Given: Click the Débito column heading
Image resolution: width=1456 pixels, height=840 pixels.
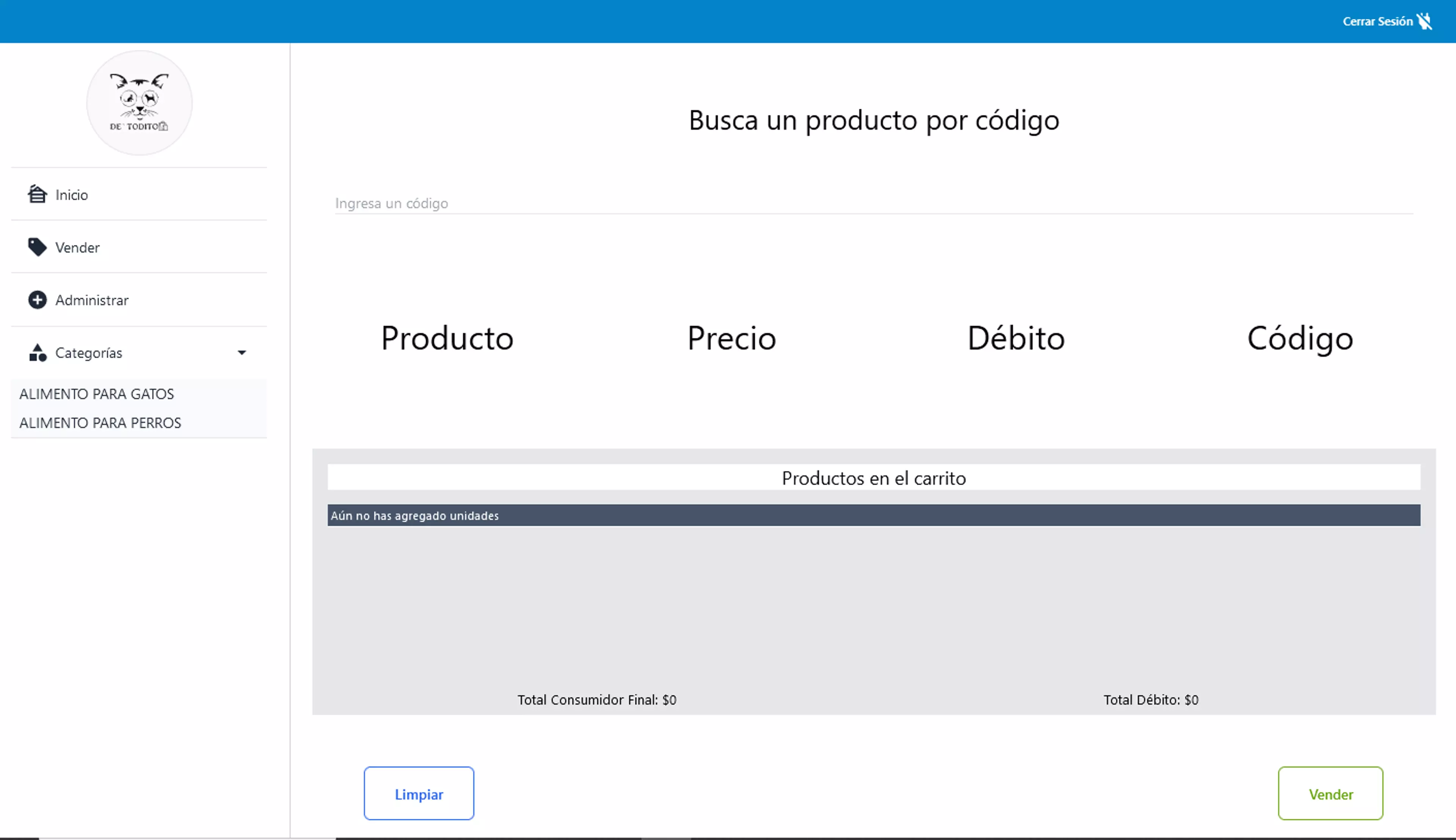Looking at the screenshot, I should click(1016, 338).
